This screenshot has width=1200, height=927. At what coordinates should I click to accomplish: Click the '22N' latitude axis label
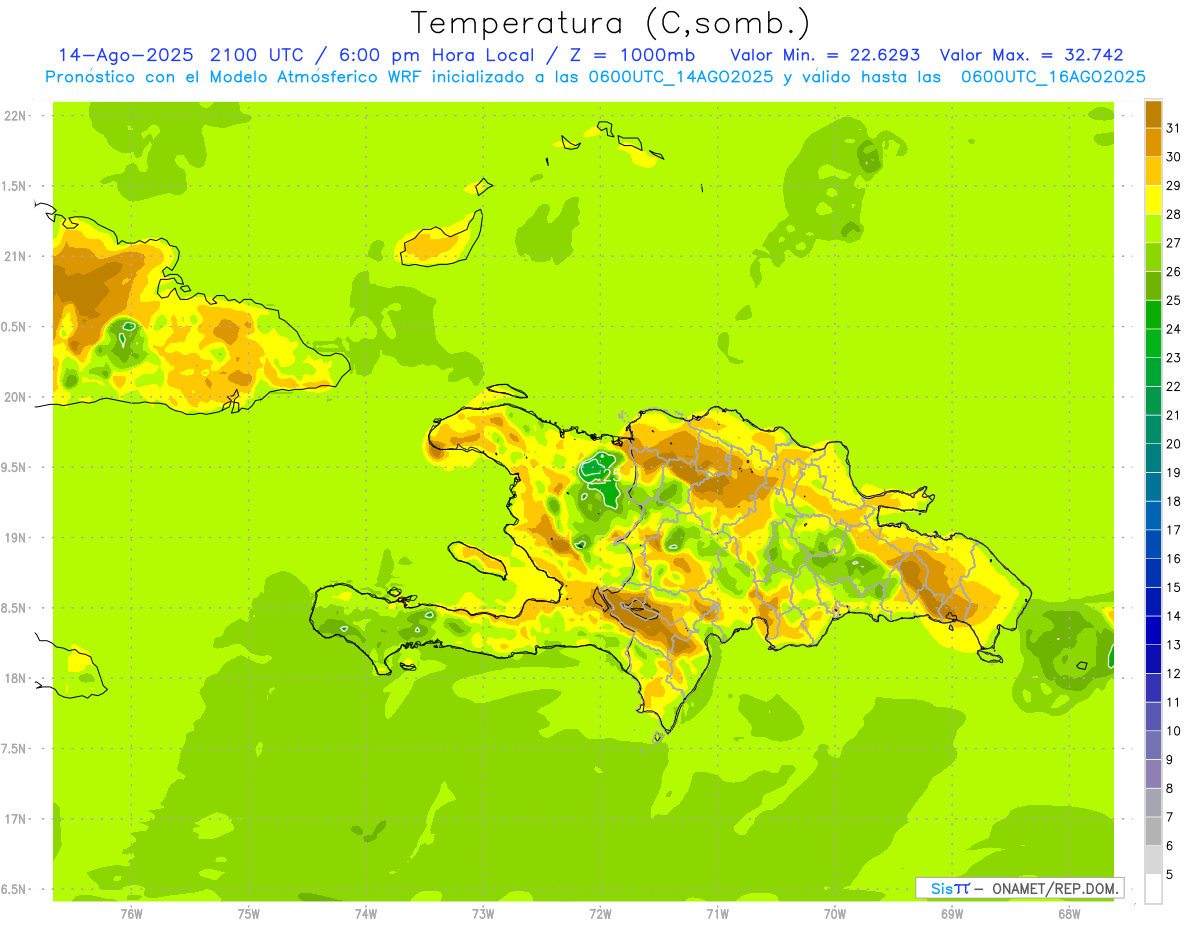14,116
